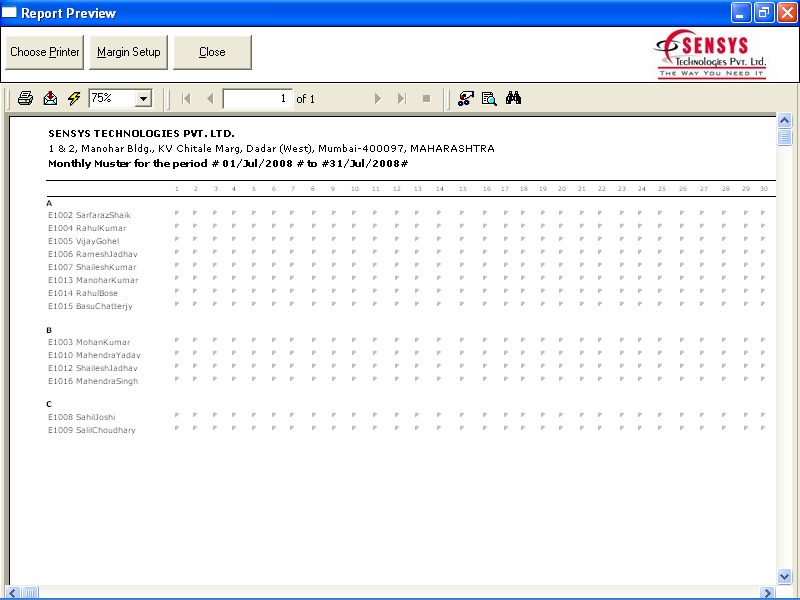Click employee row E1007 ShaileshKumar
The image size is (800, 600).
pyautogui.click(x=92, y=267)
